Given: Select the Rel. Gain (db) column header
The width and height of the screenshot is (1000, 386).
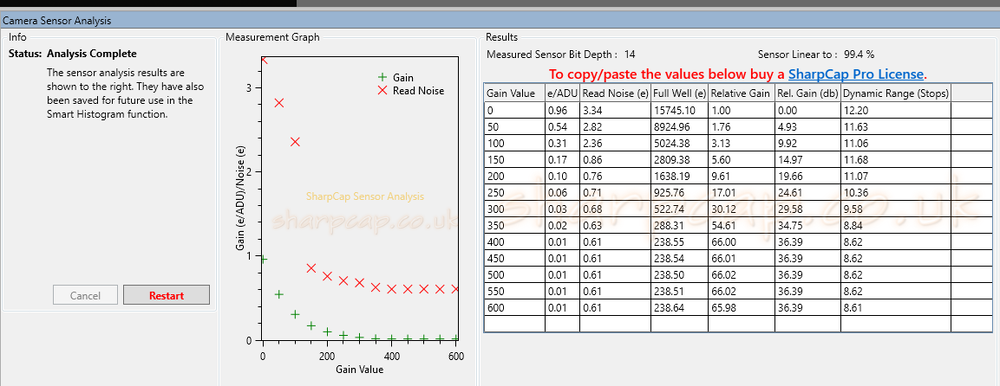Looking at the screenshot, I should pyautogui.click(x=807, y=93).
